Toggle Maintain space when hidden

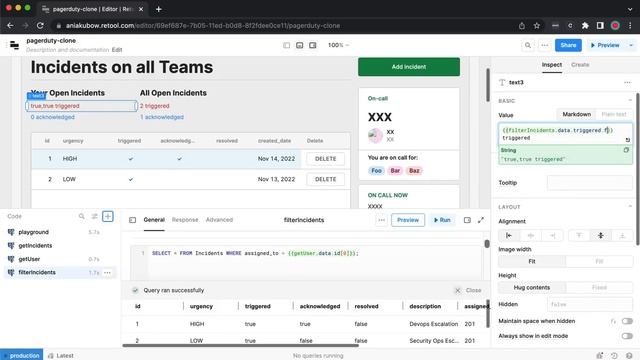[627, 321]
